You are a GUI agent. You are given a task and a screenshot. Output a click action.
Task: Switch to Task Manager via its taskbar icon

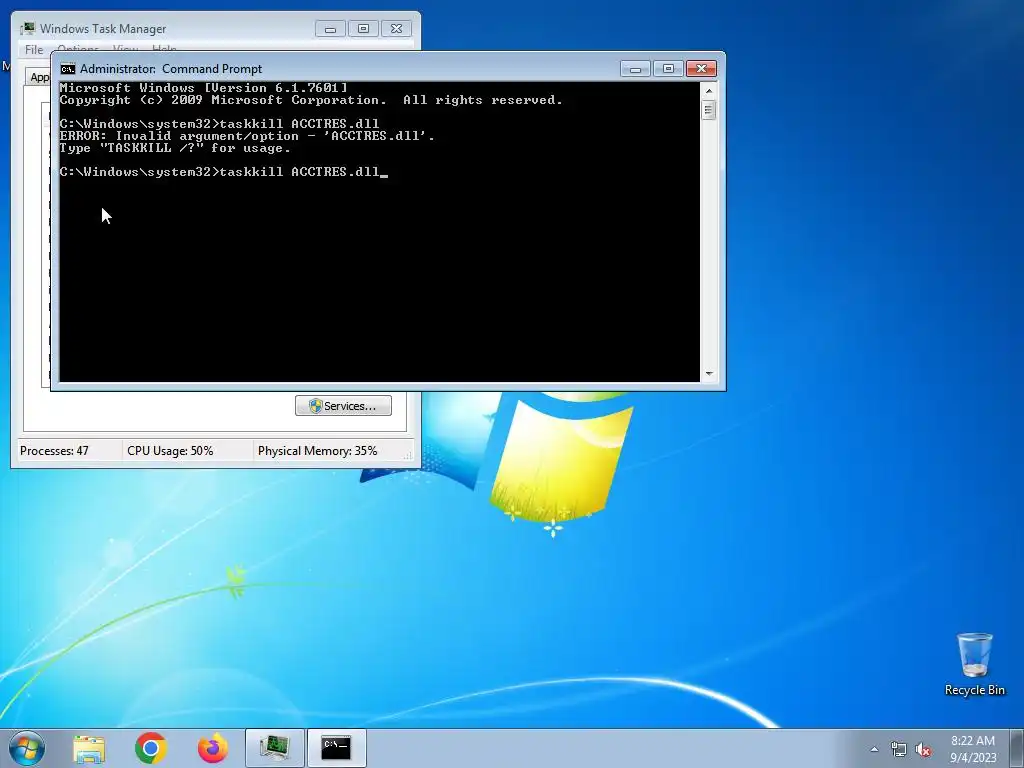[x=275, y=748]
